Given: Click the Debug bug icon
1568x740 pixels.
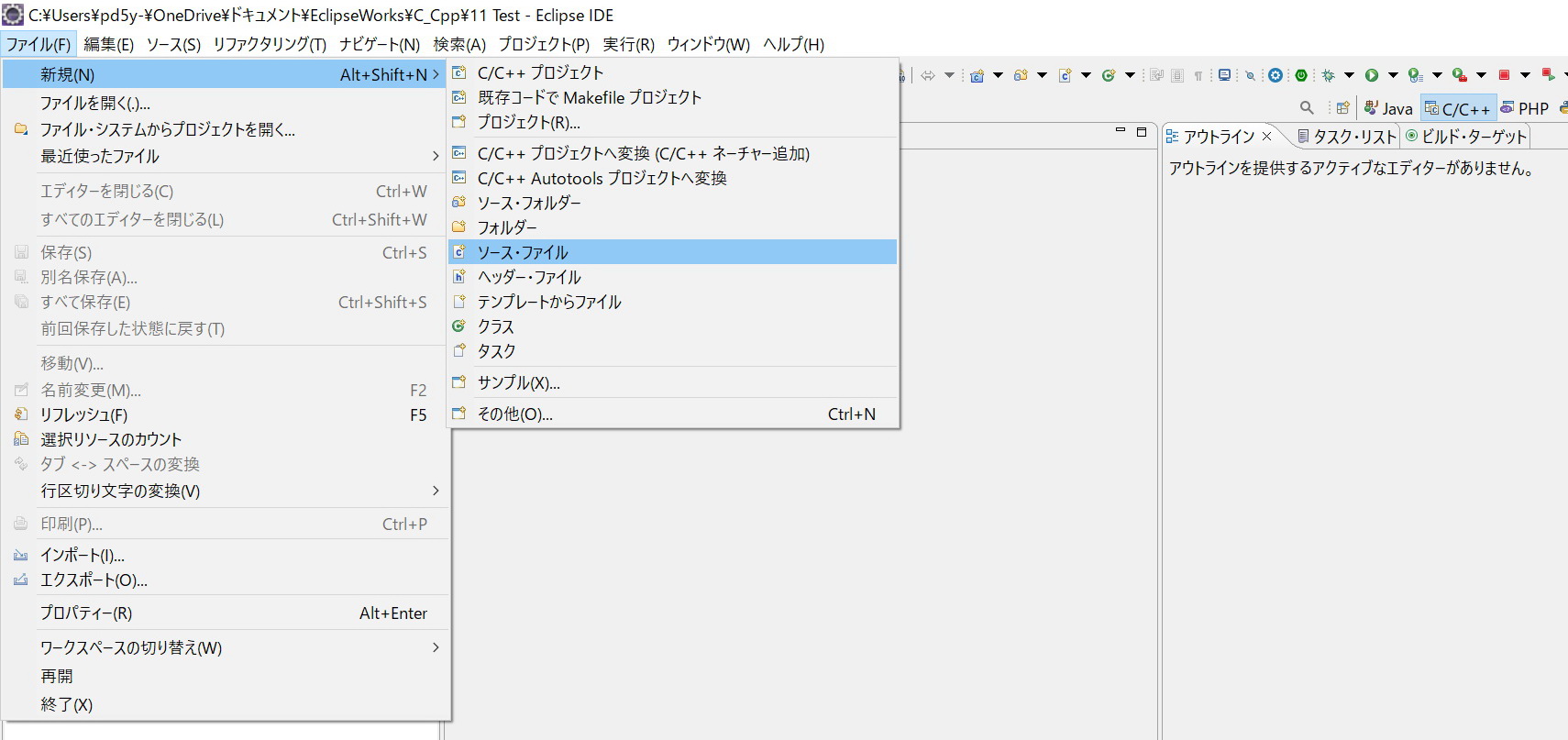Looking at the screenshot, I should pyautogui.click(x=1328, y=75).
